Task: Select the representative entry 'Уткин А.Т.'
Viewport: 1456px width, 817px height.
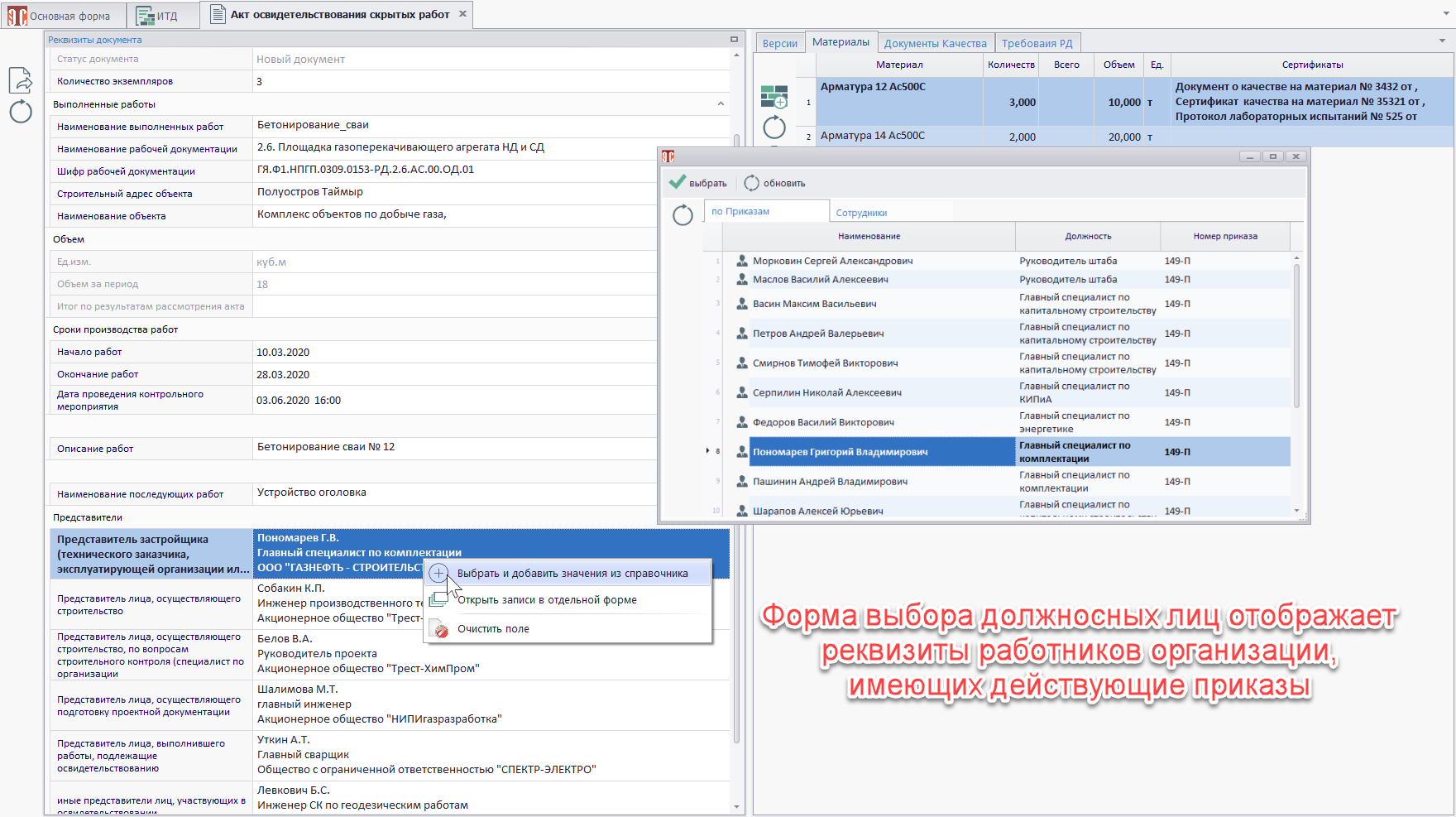Action: click(x=491, y=755)
